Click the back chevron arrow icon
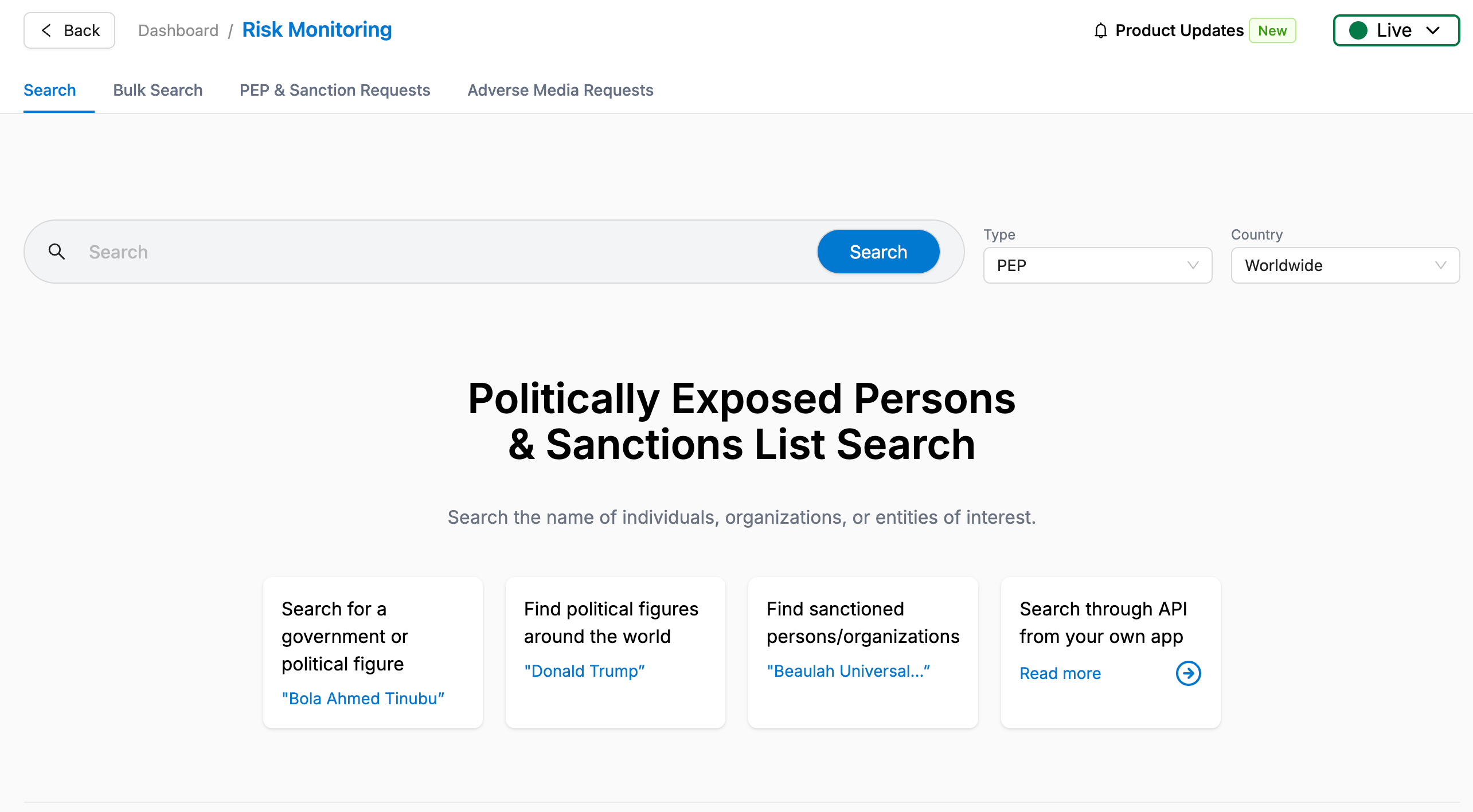The image size is (1473, 812). point(45,30)
